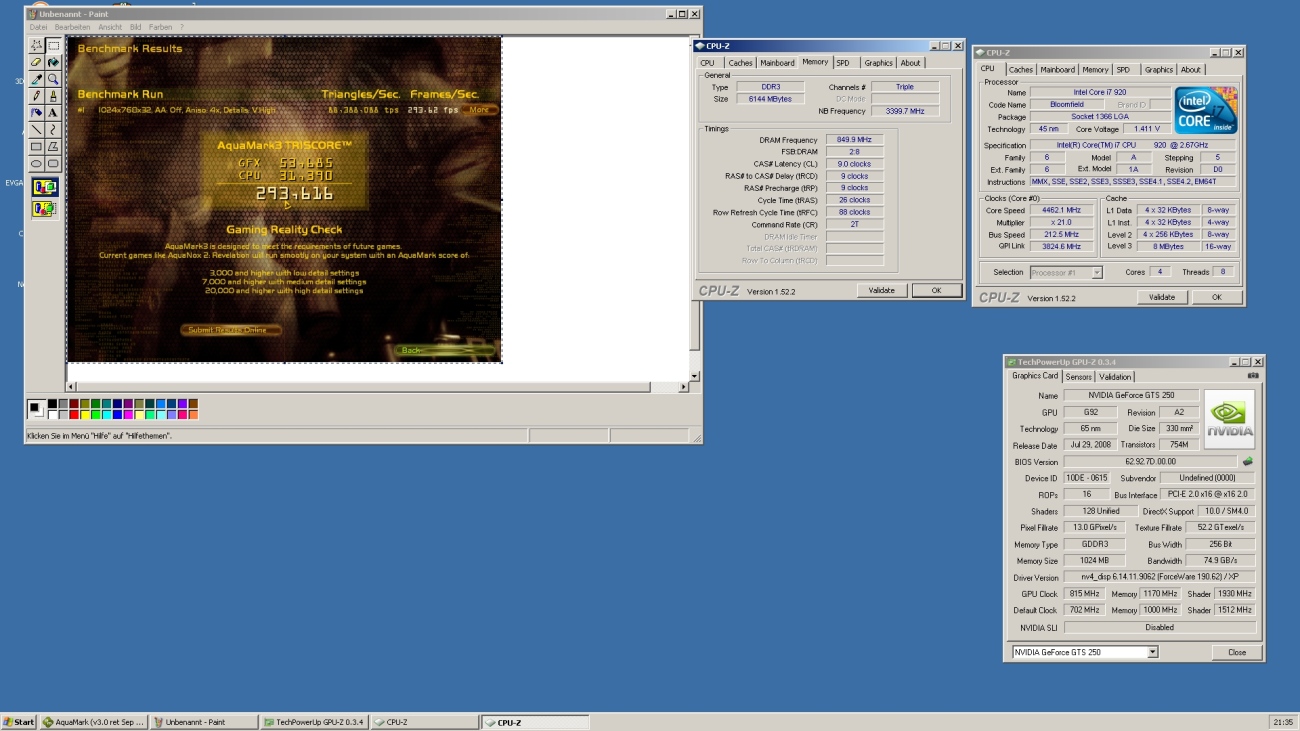Choose the Rounded Rectangle tool

[53, 164]
